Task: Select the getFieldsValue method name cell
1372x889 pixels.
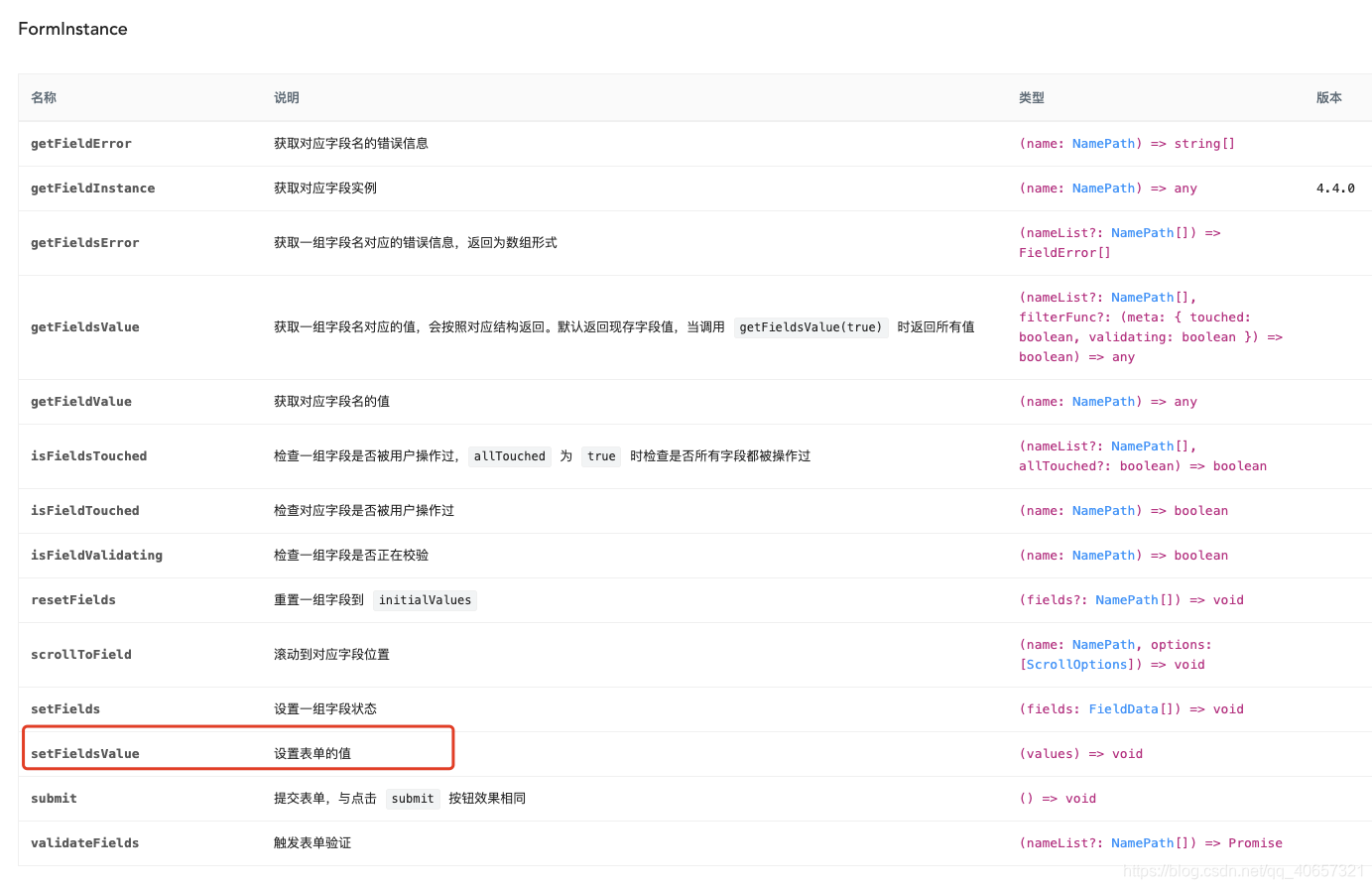Action: [85, 327]
